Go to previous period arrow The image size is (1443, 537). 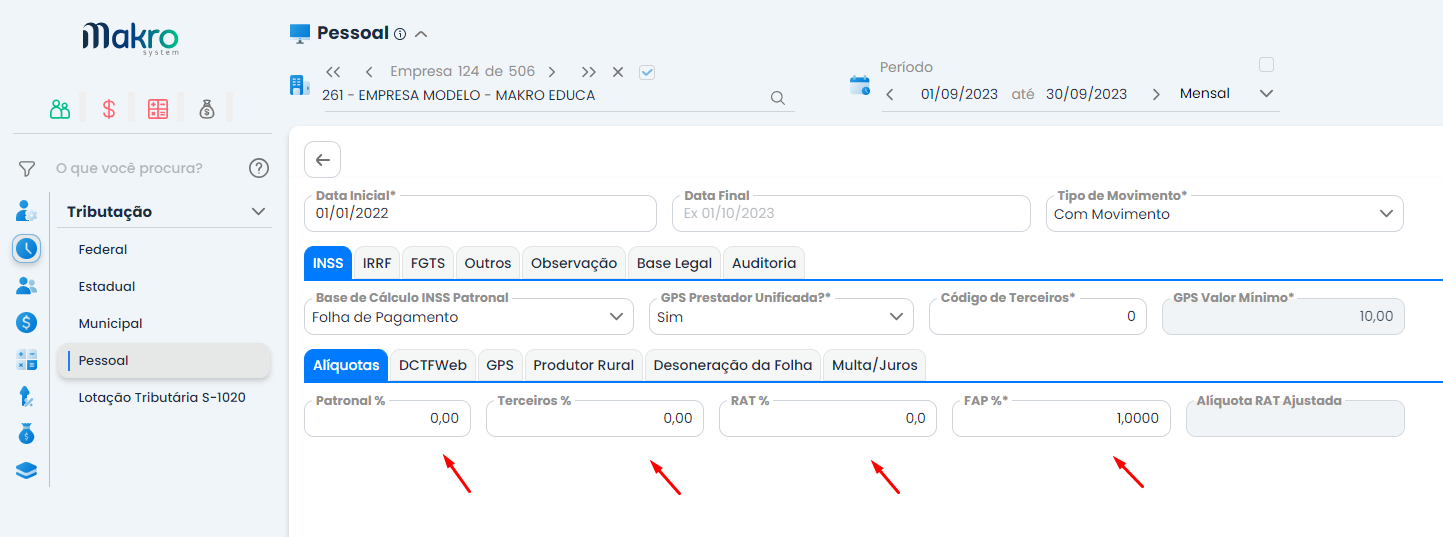click(x=890, y=94)
